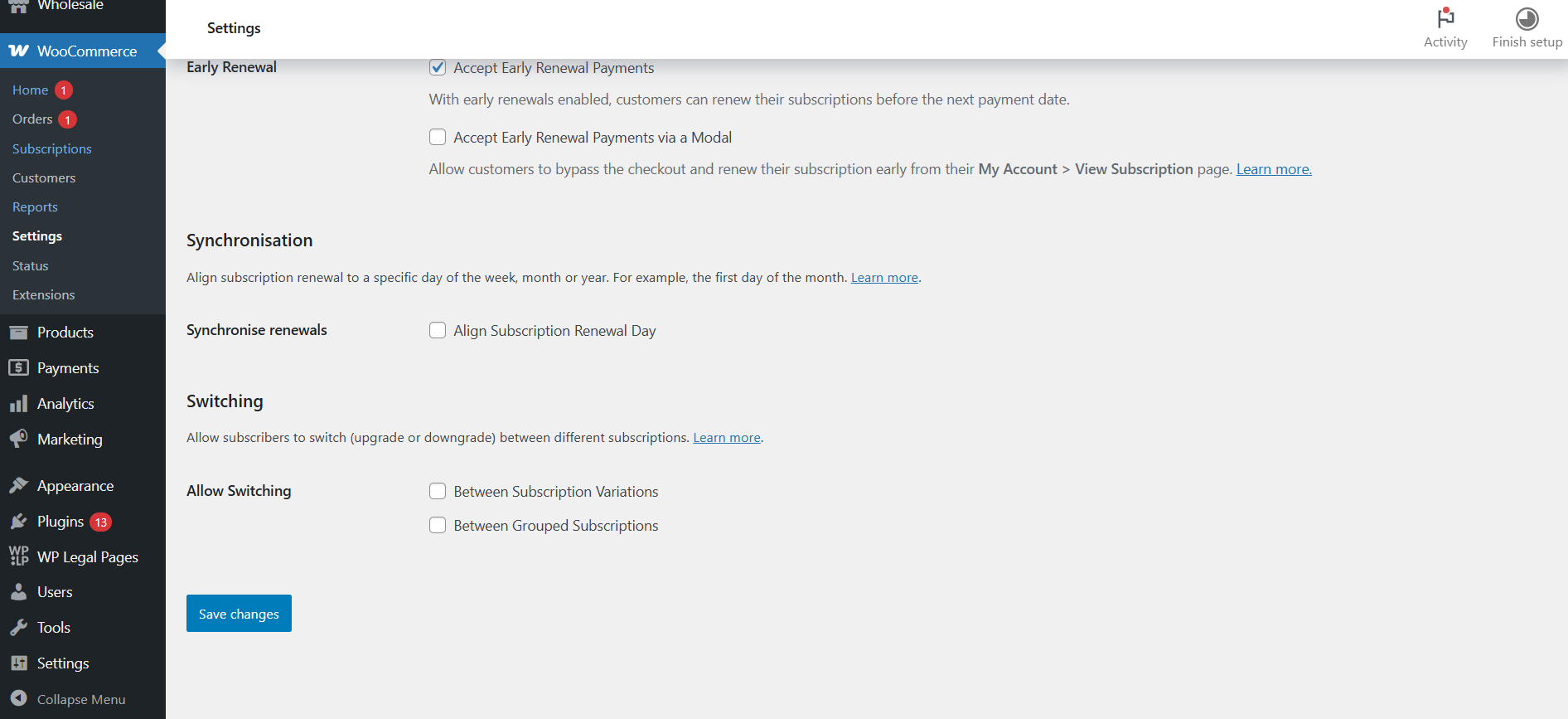
Task: Uncheck Accept Early Renewal Payments
Action: pyautogui.click(x=438, y=68)
